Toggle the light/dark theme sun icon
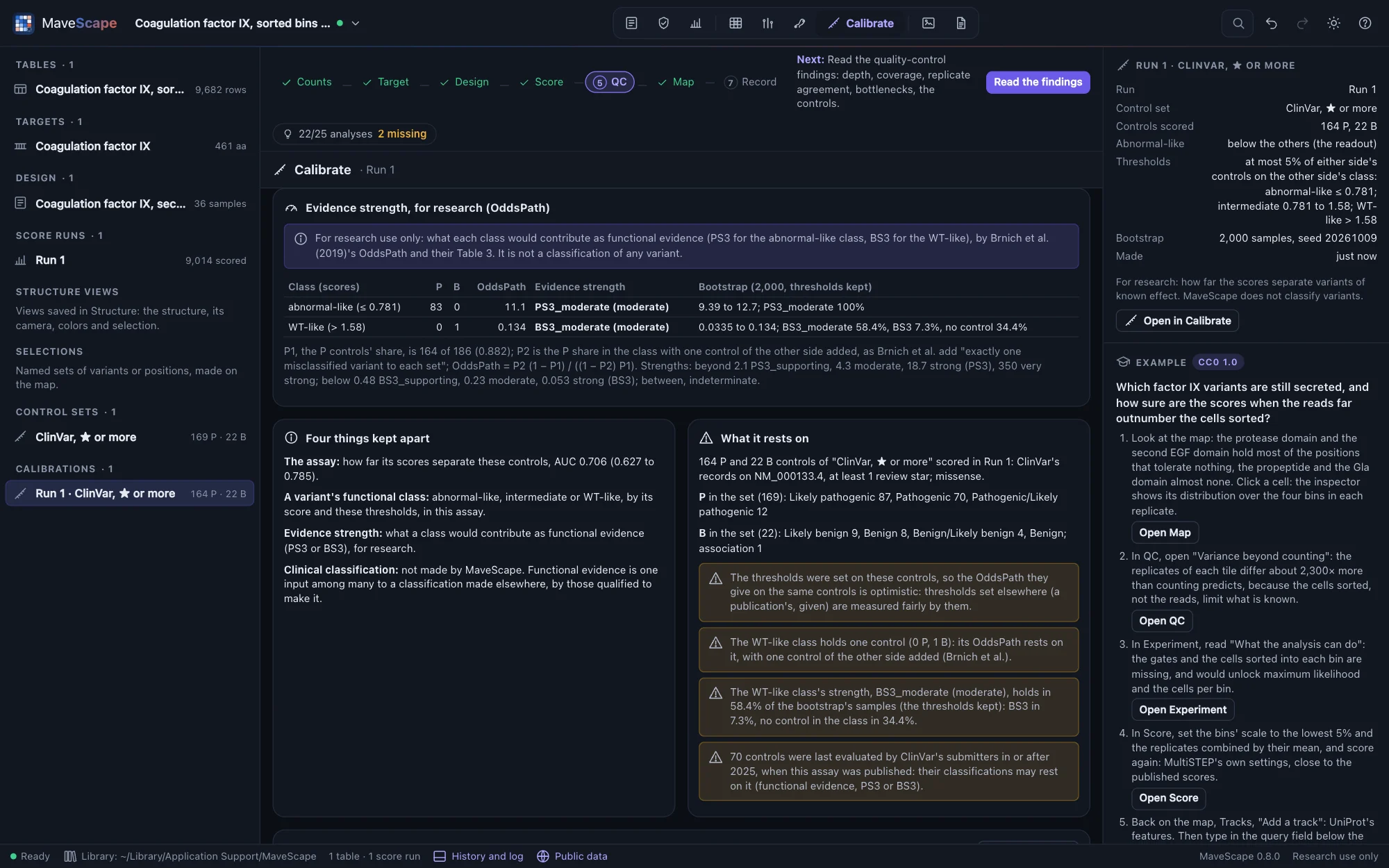 [x=1333, y=23]
